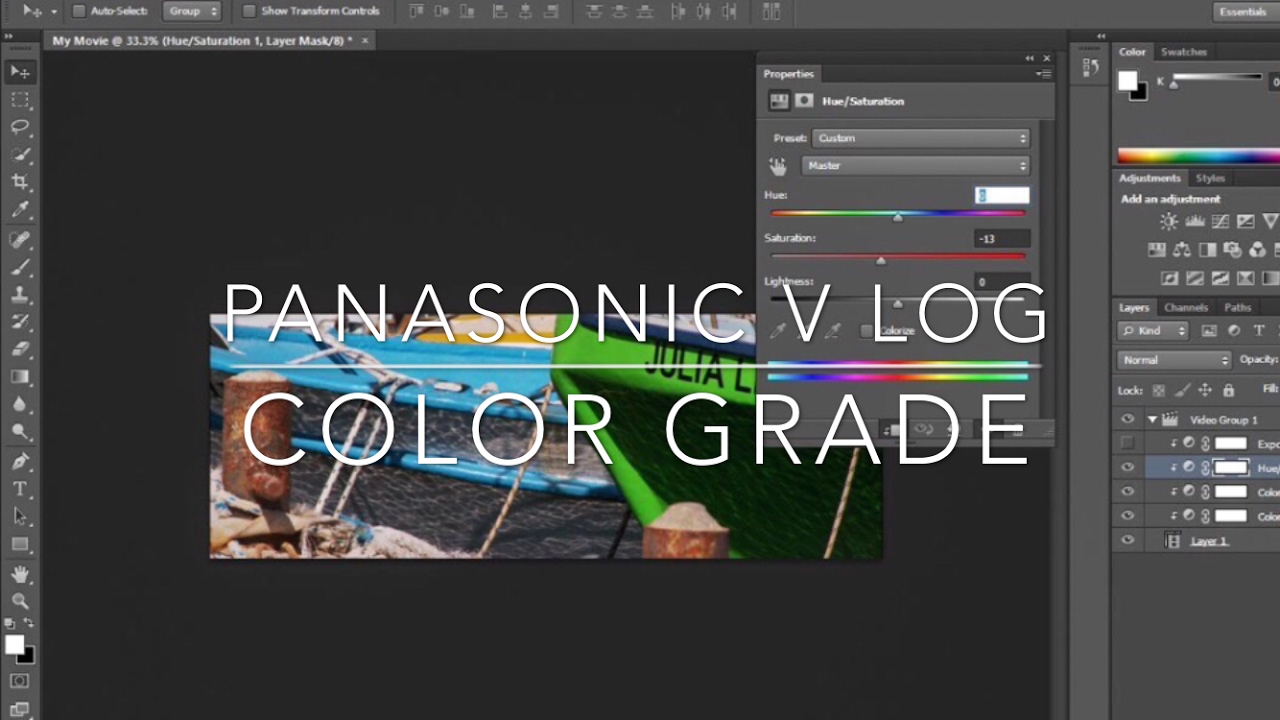Align top edges in options bar

(x=417, y=11)
